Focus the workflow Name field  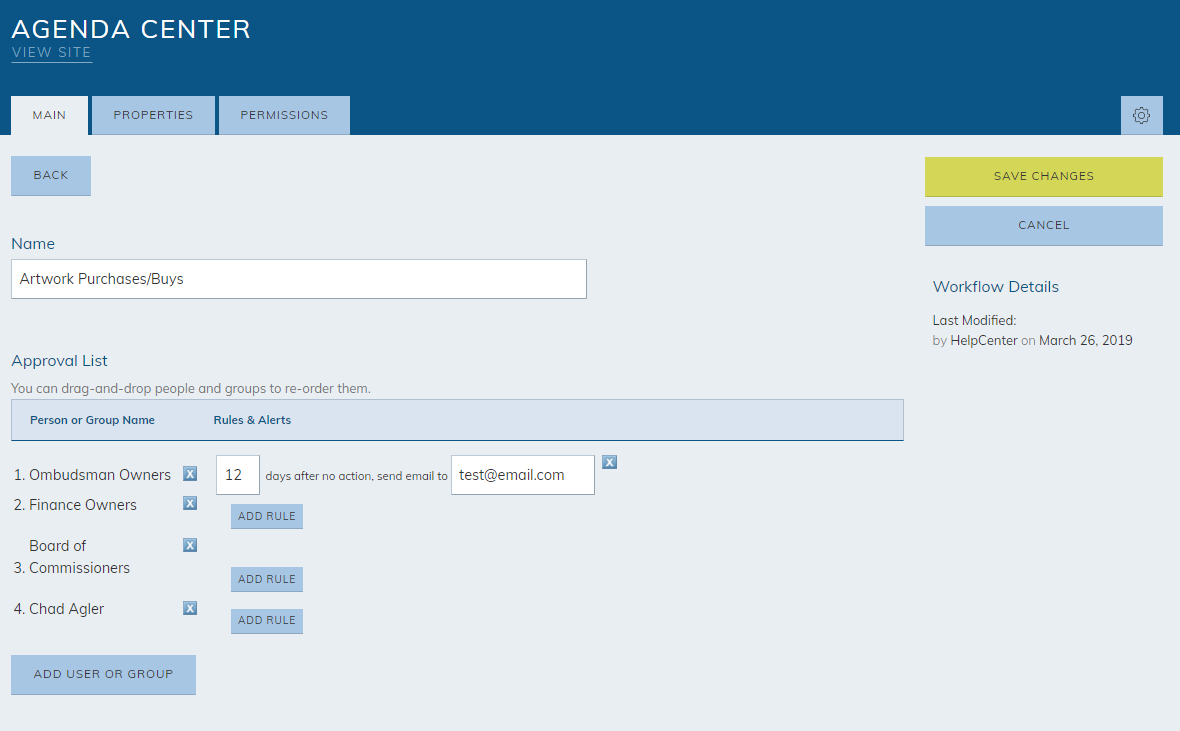click(x=299, y=279)
